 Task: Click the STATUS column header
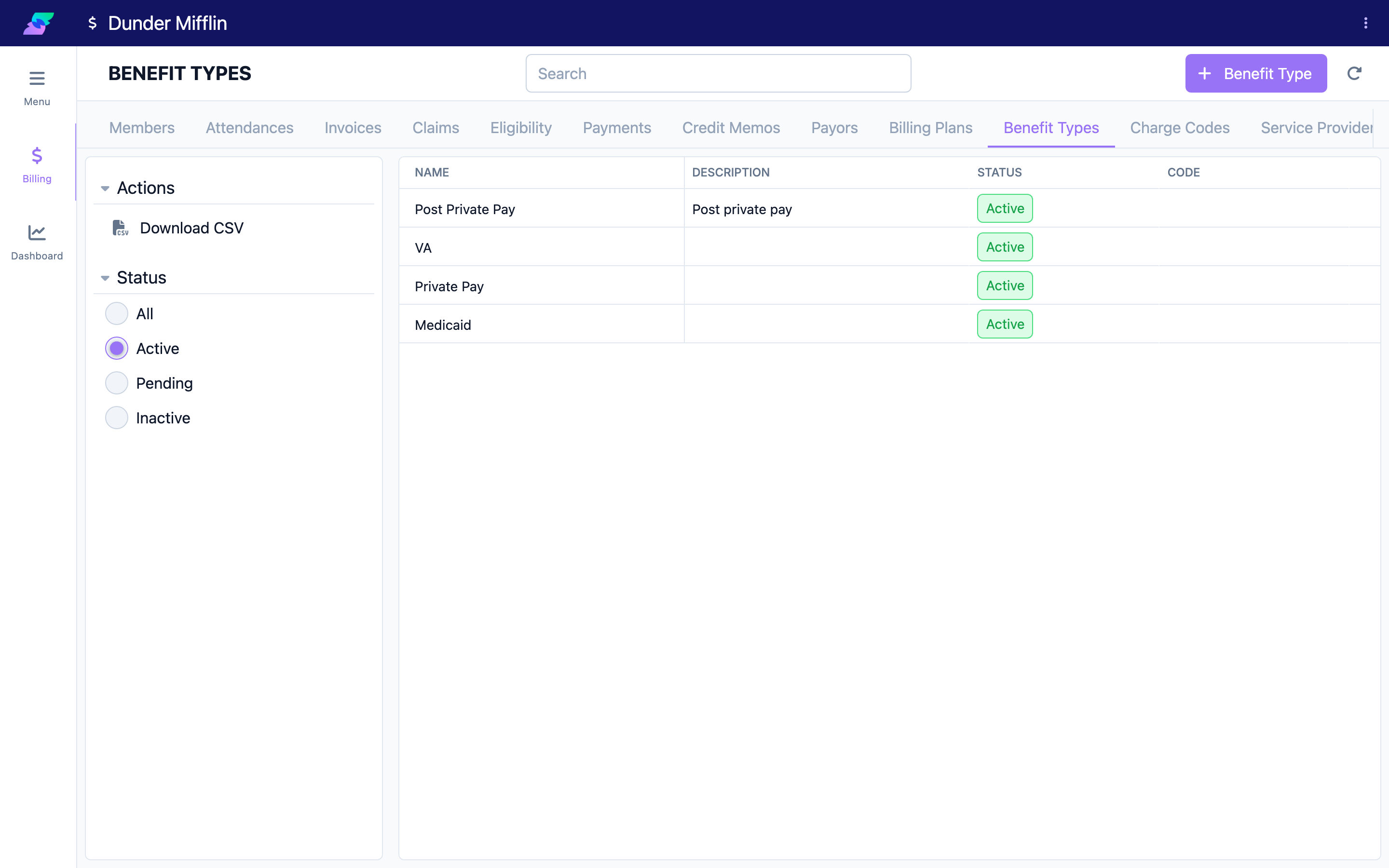coord(999,172)
